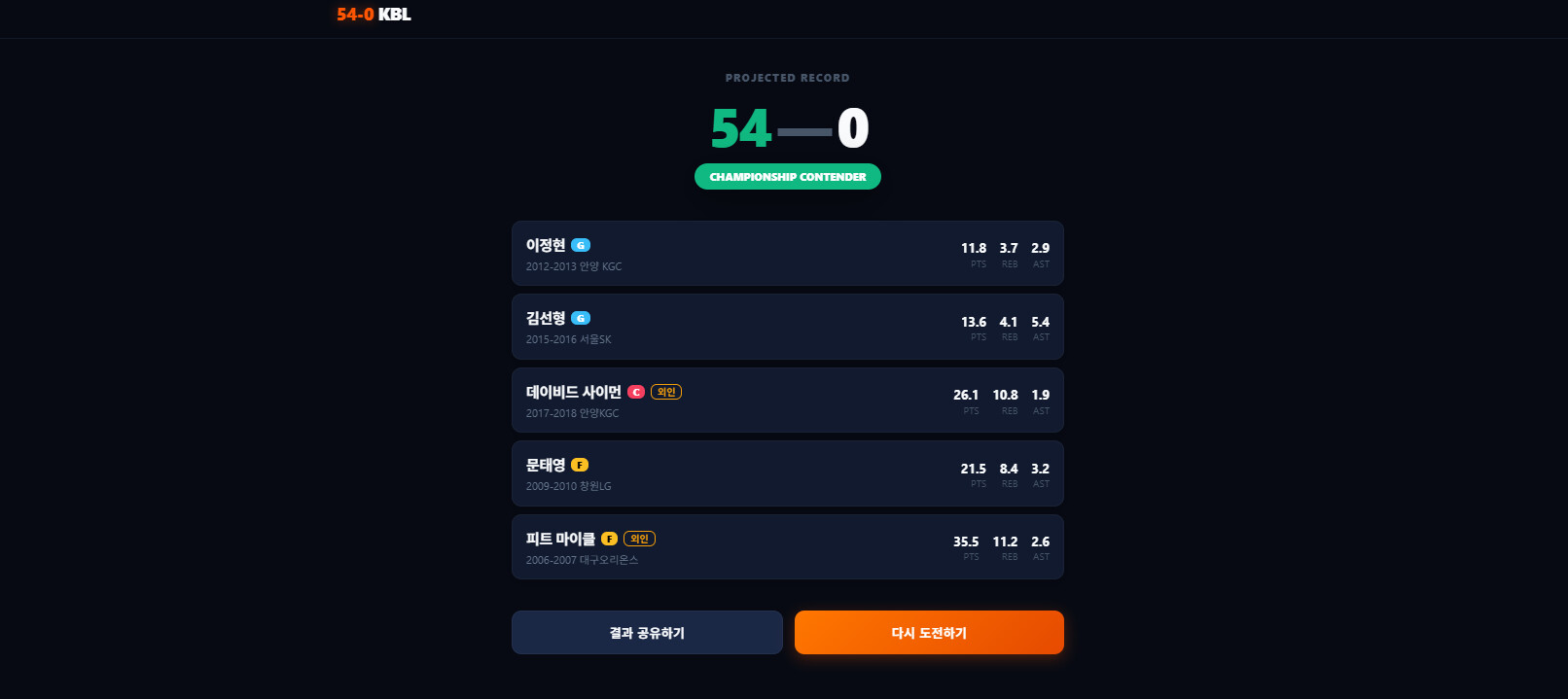
Task: Click the CHAMPIONSHIP CONTENDER badge
Action: [788, 177]
